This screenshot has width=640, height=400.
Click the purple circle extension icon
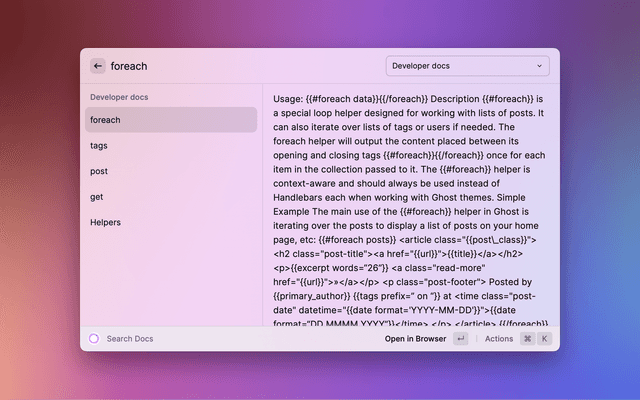(94, 339)
